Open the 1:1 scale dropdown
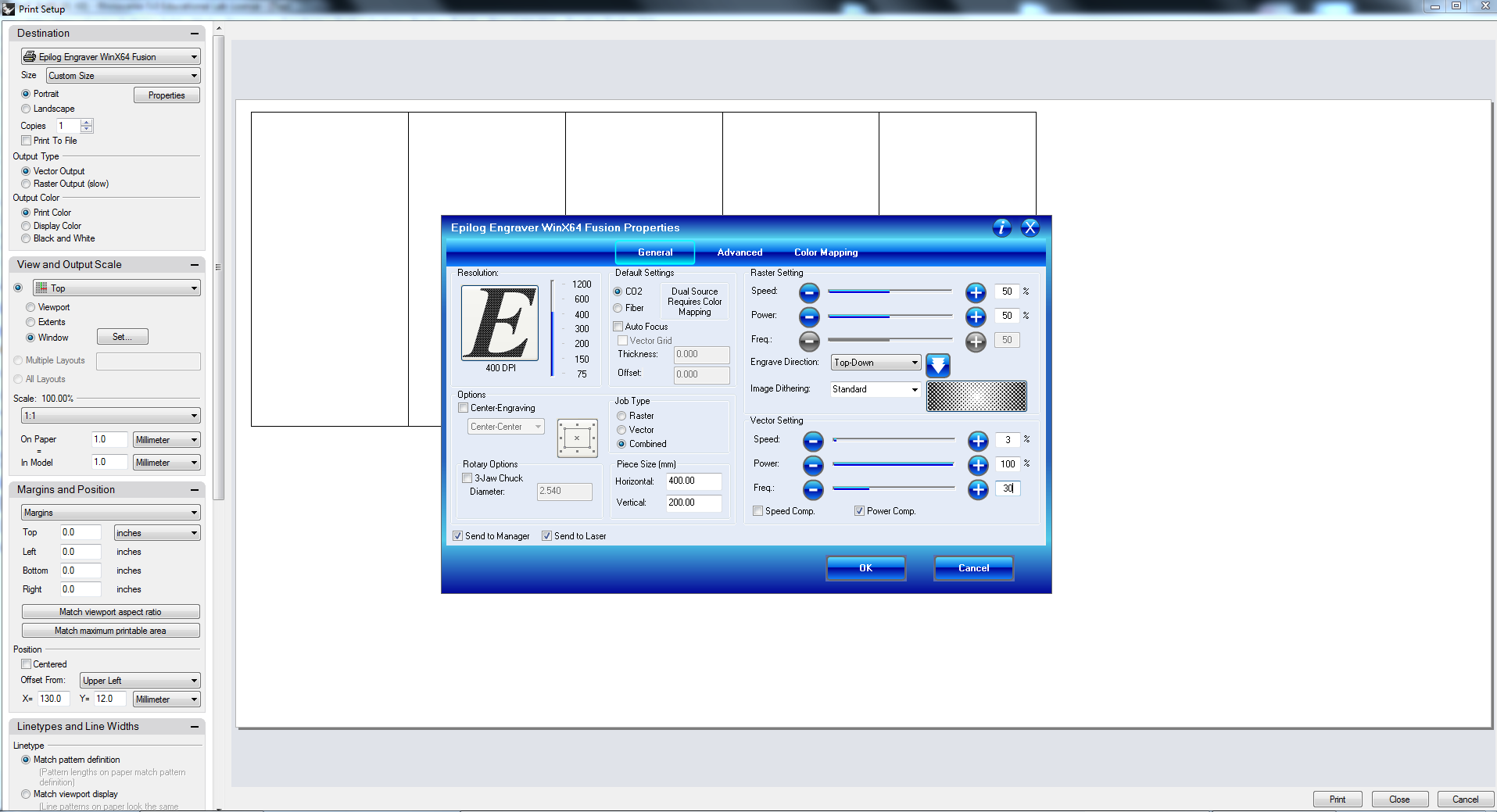 click(110, 416)
